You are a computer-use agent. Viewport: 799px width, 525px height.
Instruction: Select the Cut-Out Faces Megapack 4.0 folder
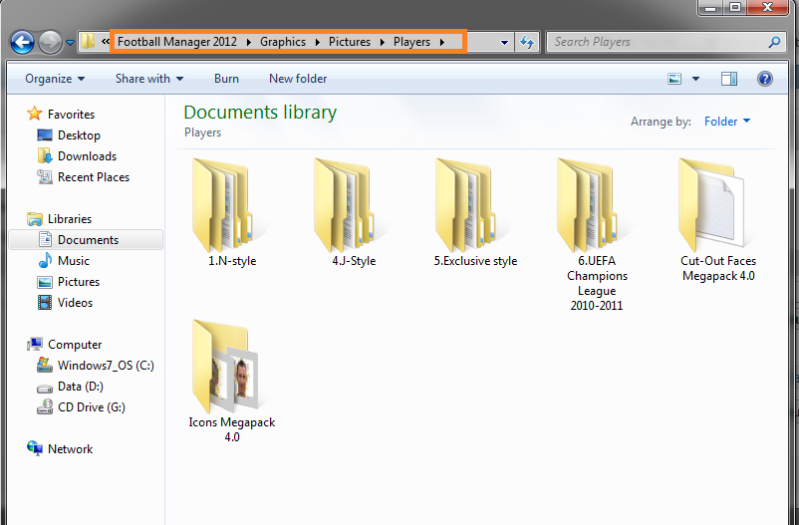(x=718, y=220)
